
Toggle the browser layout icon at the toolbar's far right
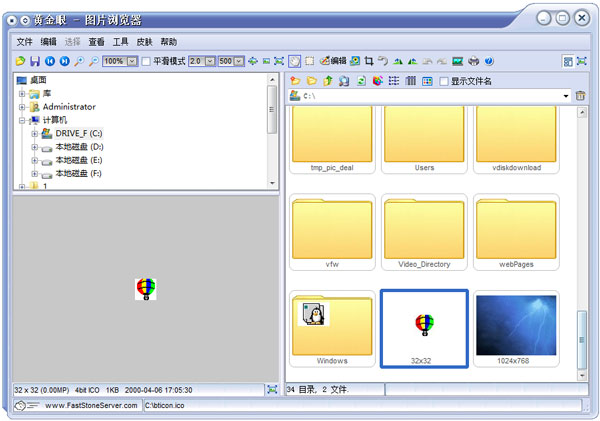coord(568,61)
